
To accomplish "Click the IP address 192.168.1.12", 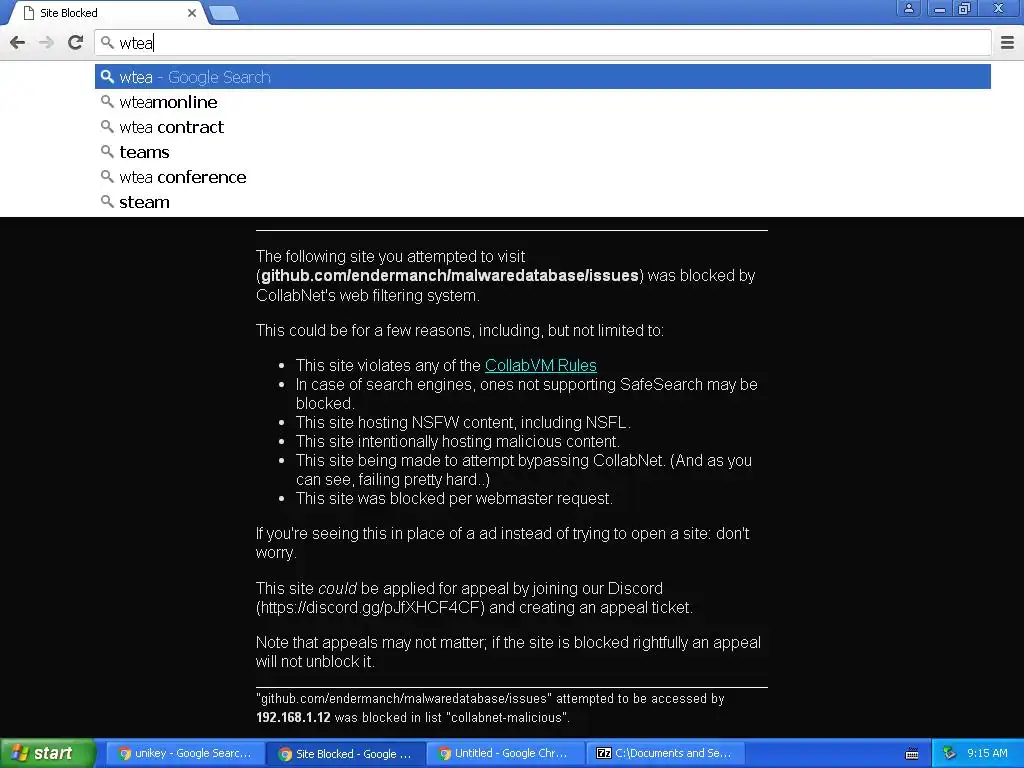I will pyautogui.click(x=293, y=717).
